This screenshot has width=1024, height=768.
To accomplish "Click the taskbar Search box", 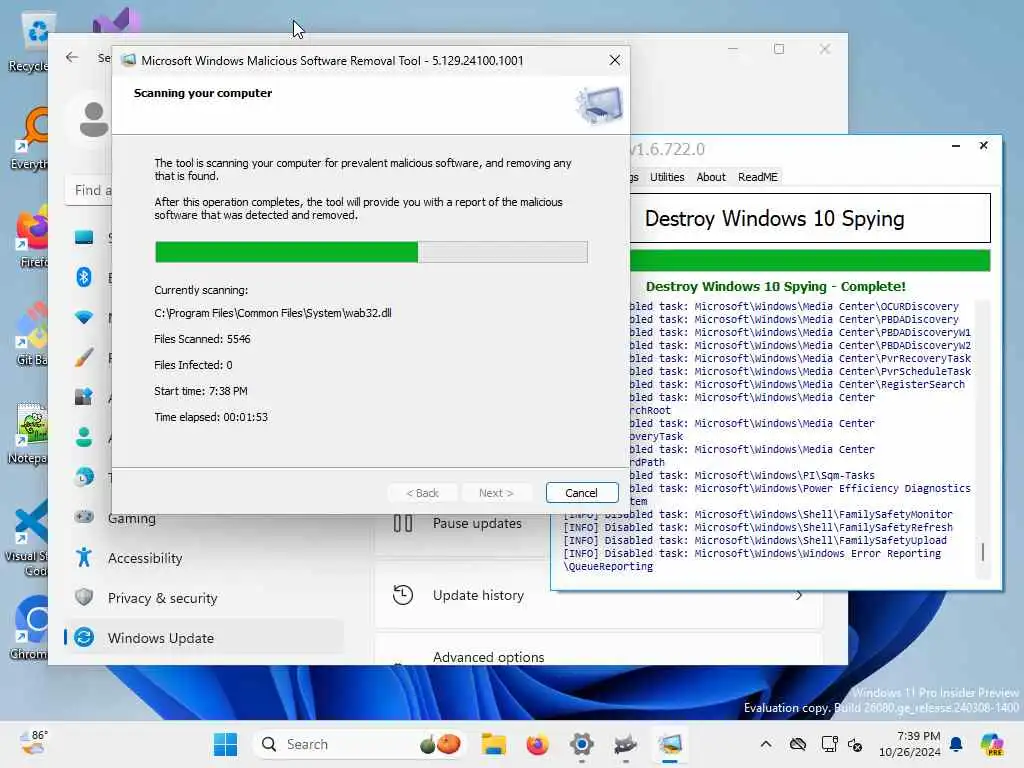I will (360, 744).
